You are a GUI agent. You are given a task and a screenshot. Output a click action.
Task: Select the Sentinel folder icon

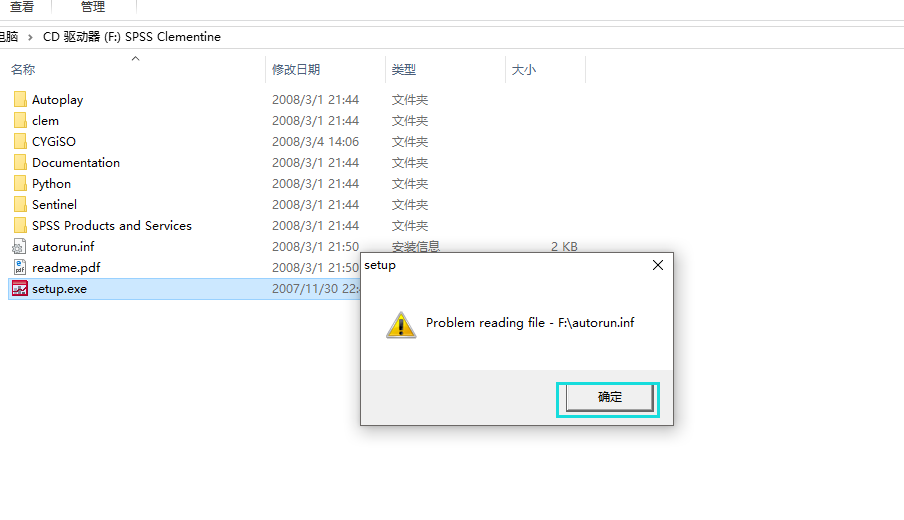[20, 205]
